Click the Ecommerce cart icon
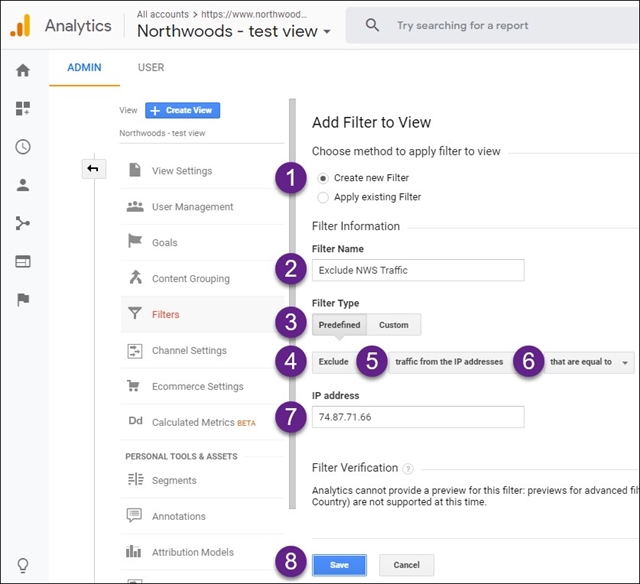 [133, 386]
